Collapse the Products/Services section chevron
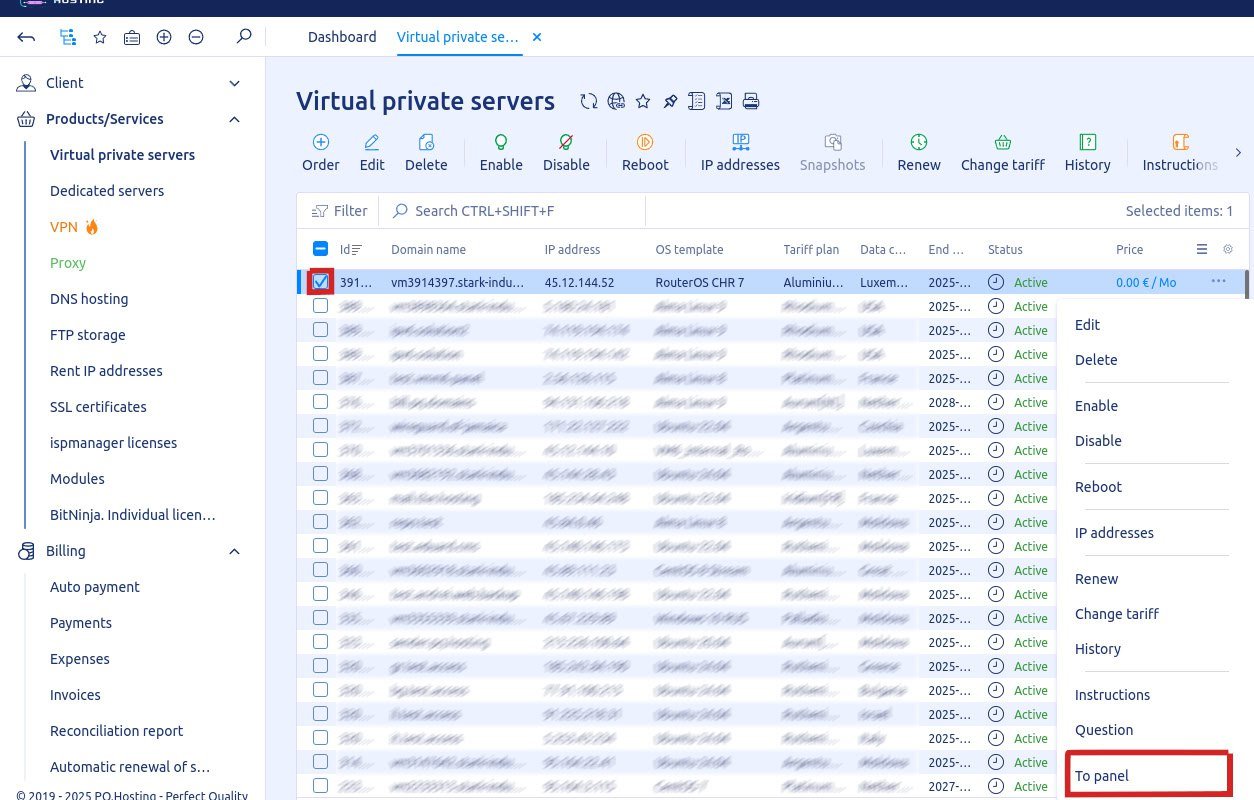This screenshot has height=800, width=1254. tap(235, 119)
